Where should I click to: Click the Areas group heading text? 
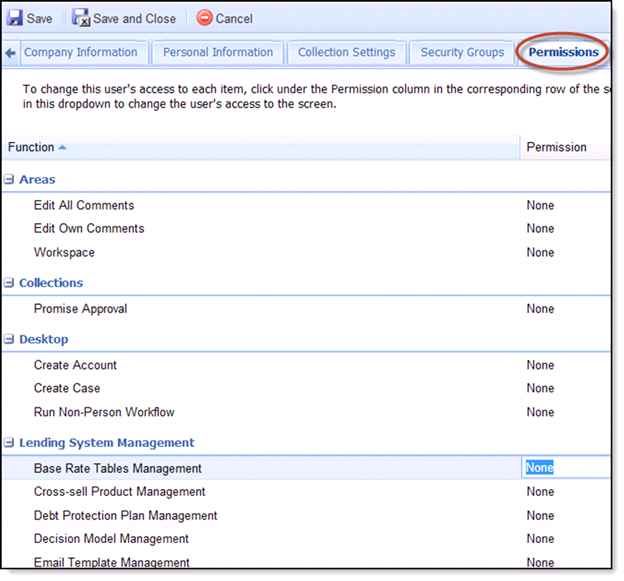[37, 179]
